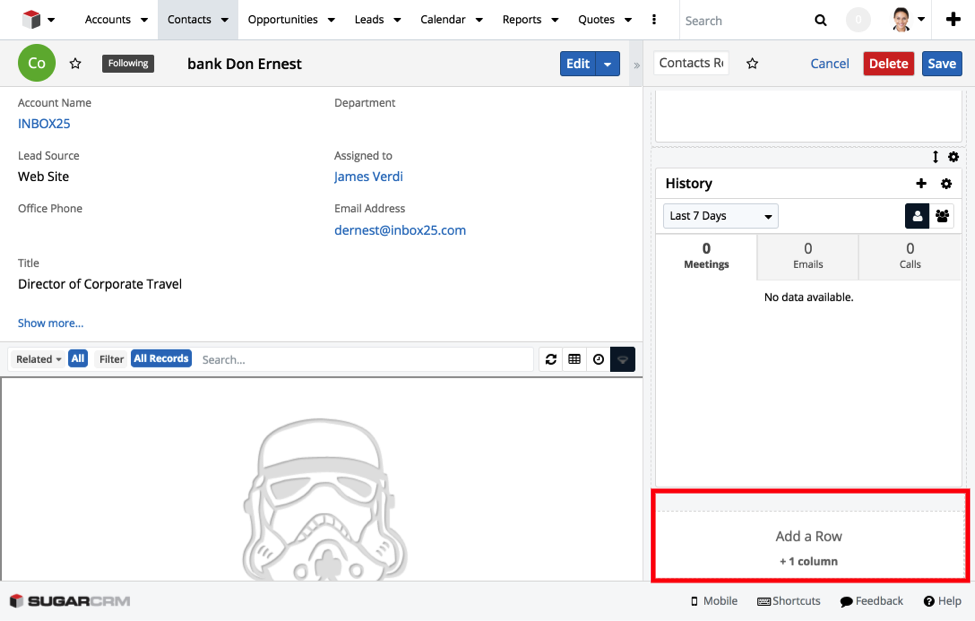Open the Related subpanel dropdown
This screenshot has width=975, height=621.
point(39,359)
